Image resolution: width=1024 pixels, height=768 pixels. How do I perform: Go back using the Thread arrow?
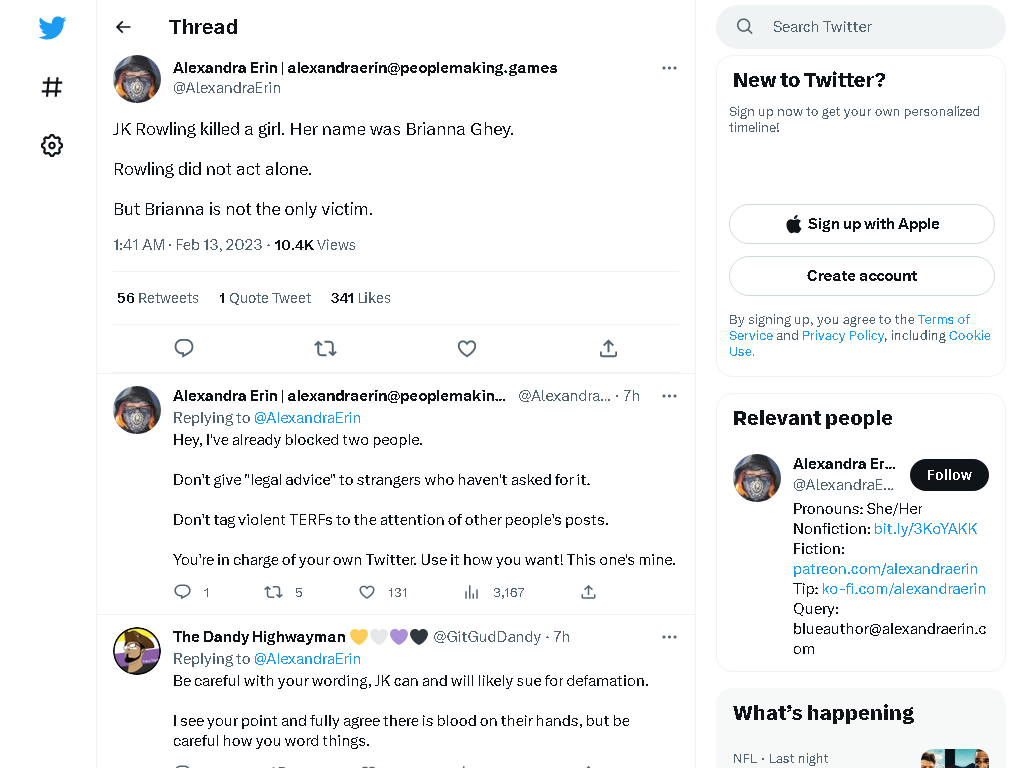[123, 27]
